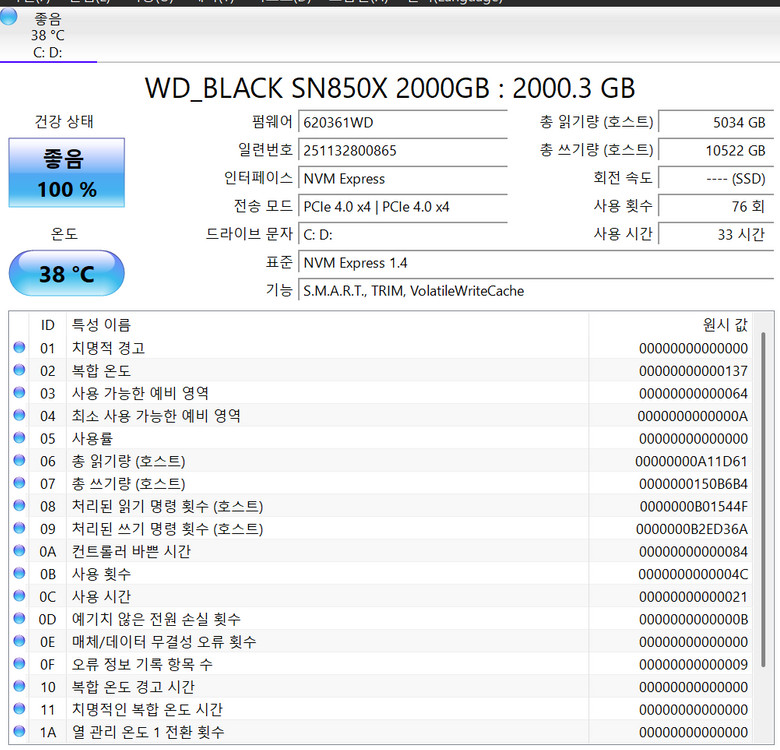Click the status orb for 치명적 경고 row
This screenshot has width=780, height=750.
19,348
